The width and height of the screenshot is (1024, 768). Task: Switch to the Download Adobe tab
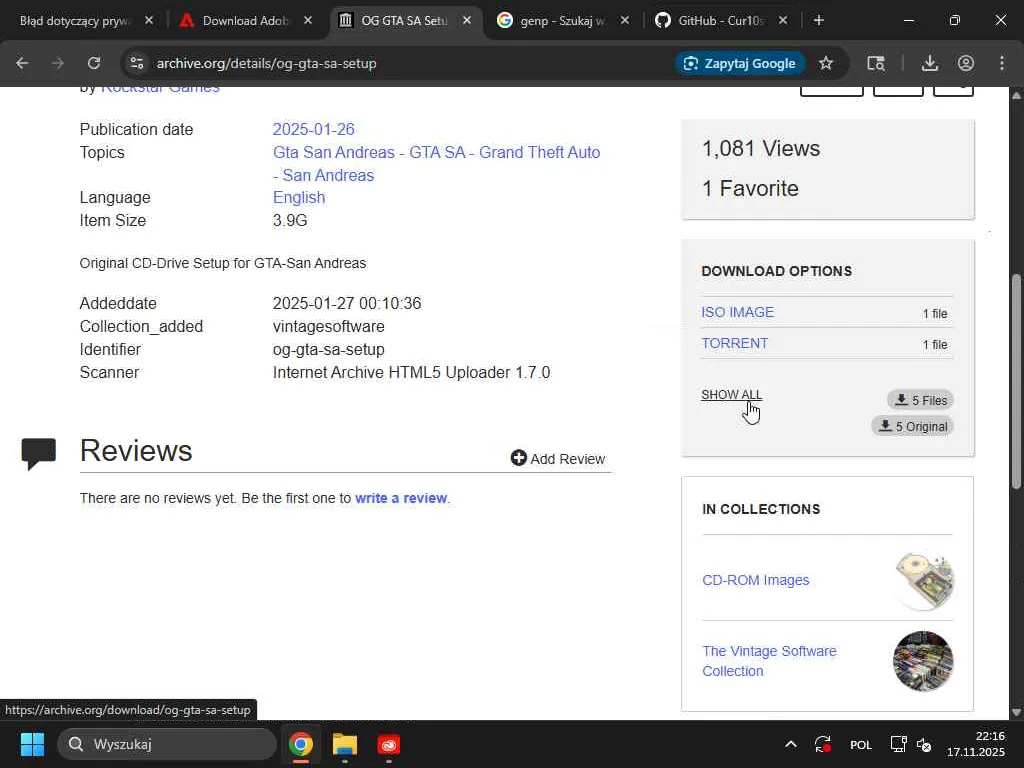[246, 21]
